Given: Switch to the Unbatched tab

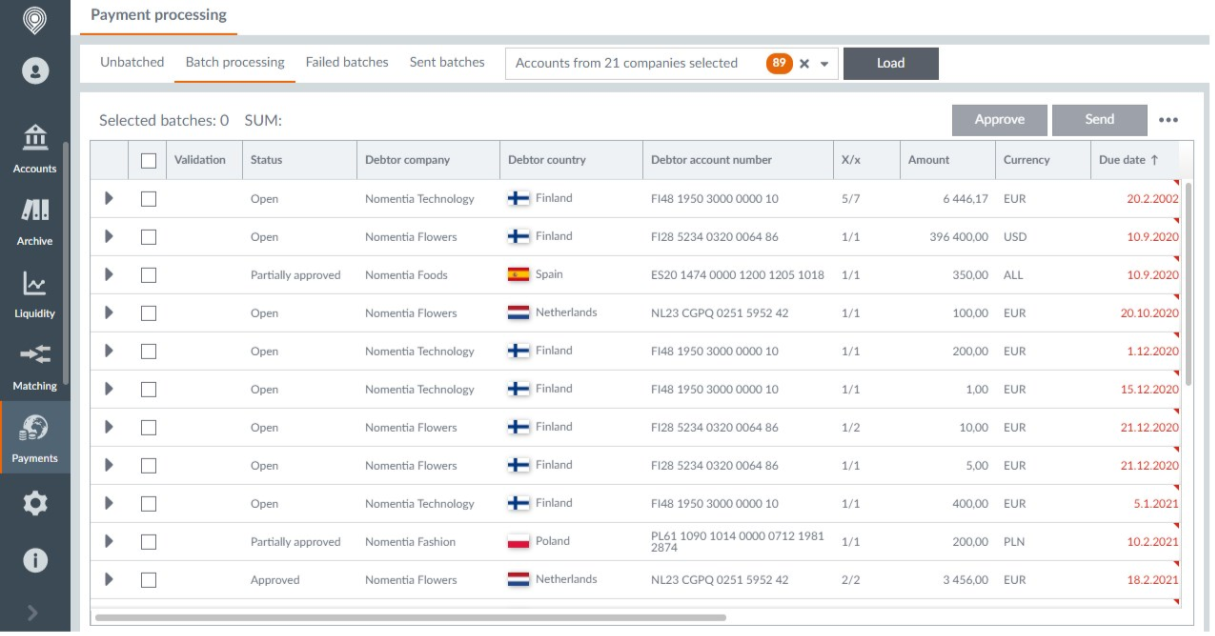Looking at the screenshot, I should (x=132, y=62).
